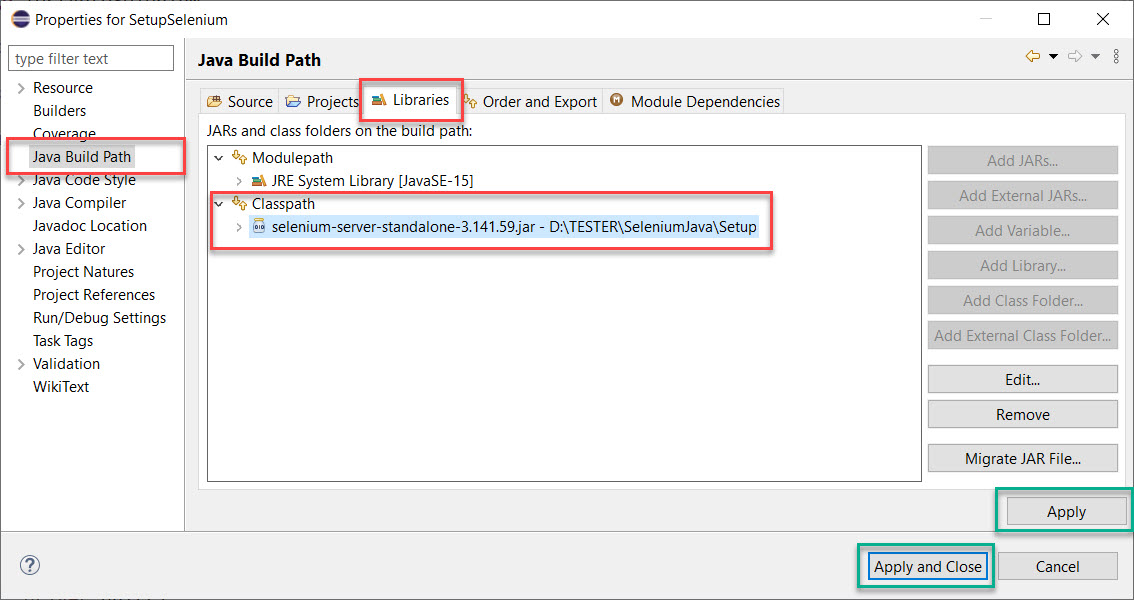1134x600 pixels.
Task: Expand the Resource category
Action: pos(21,88)
